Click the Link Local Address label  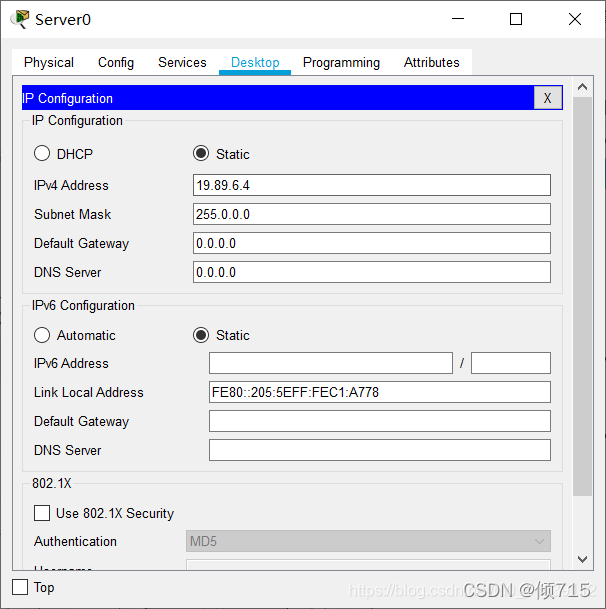89,392
